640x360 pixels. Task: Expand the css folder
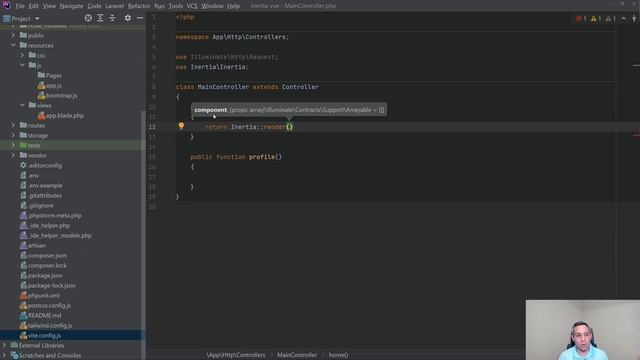pyautogui.click(x=22, y=55)
